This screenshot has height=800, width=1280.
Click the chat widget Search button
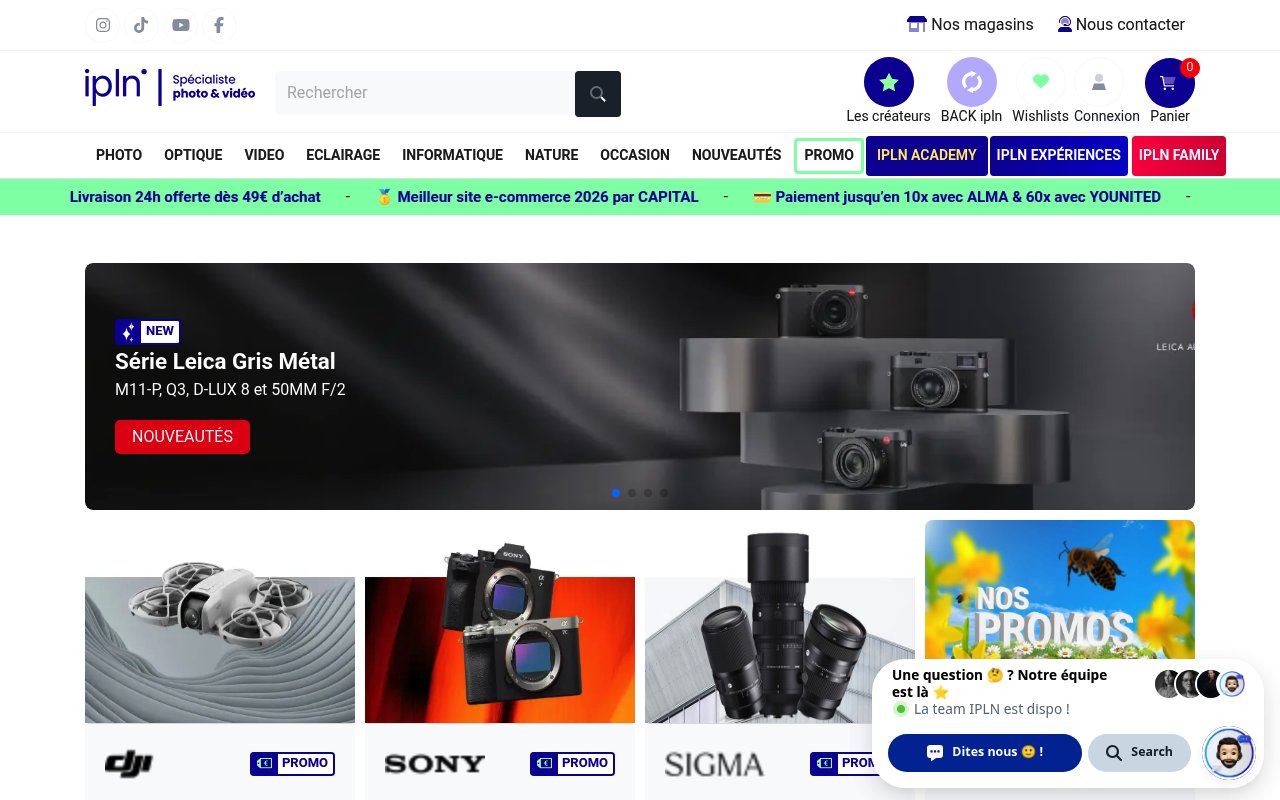pyautogui.click(x=1139, y=752)
